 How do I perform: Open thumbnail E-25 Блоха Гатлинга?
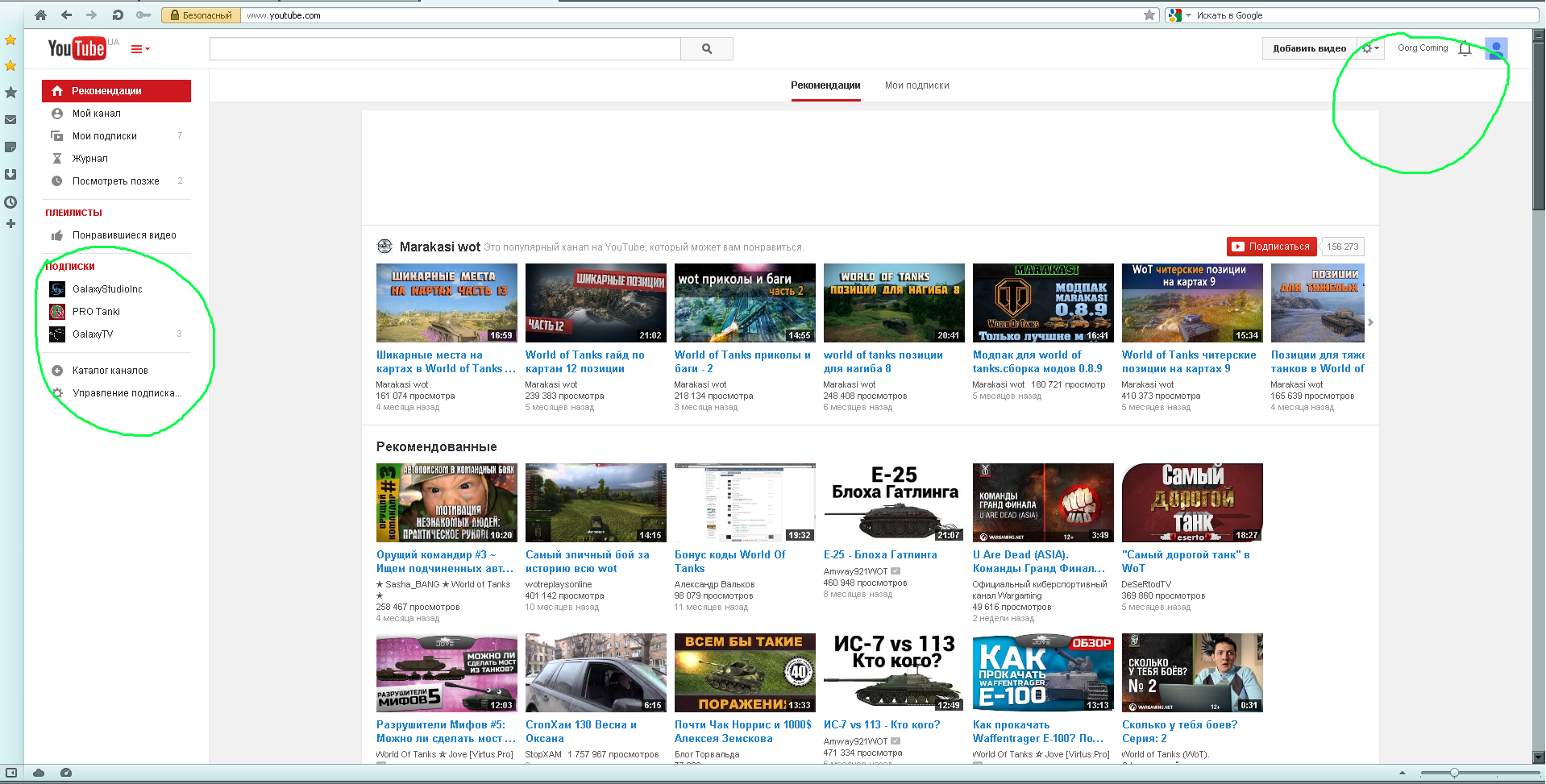pos(894,503)
